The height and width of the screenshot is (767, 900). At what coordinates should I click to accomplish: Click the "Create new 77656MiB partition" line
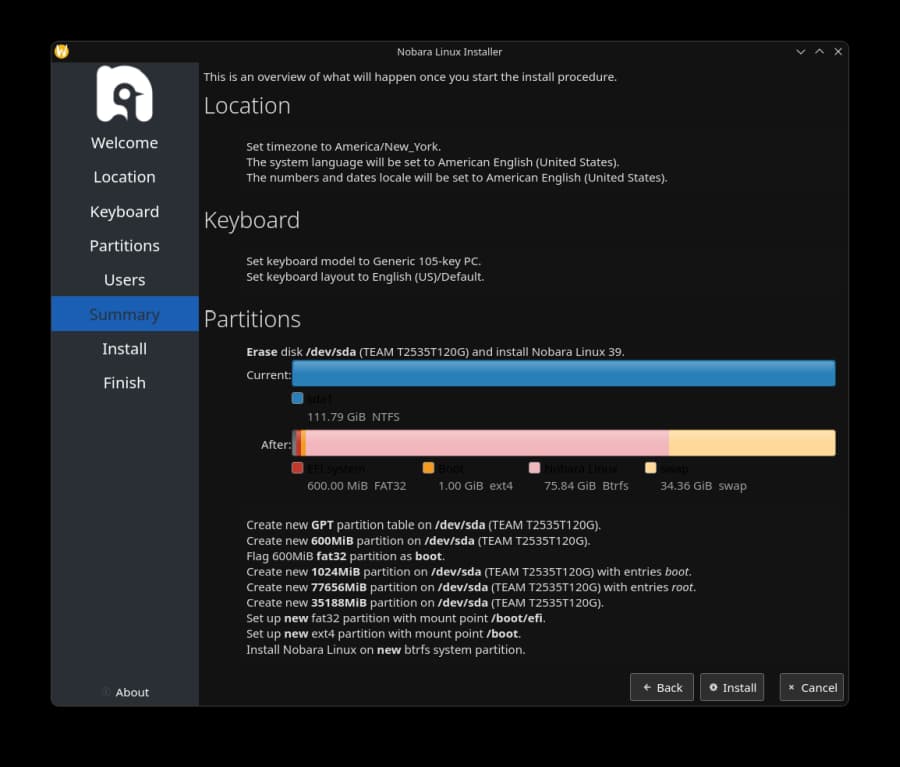[x=471, y=587]
